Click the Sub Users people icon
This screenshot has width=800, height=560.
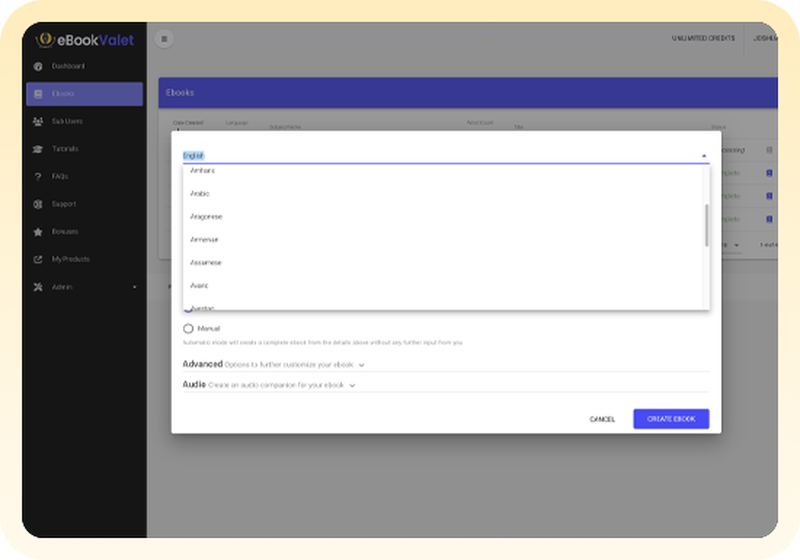click(x=38, y=121)
